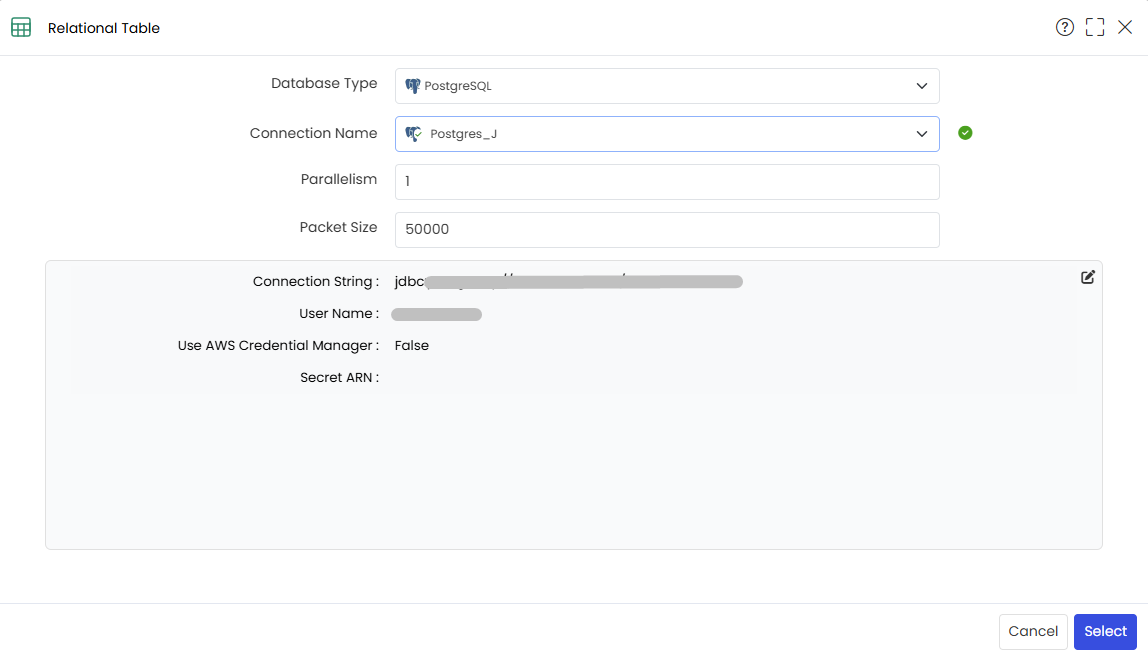This screenshot has height=658, width=1148.
Task: Focus the Packet Size field showing 50000
Action: tap(667, 230)
